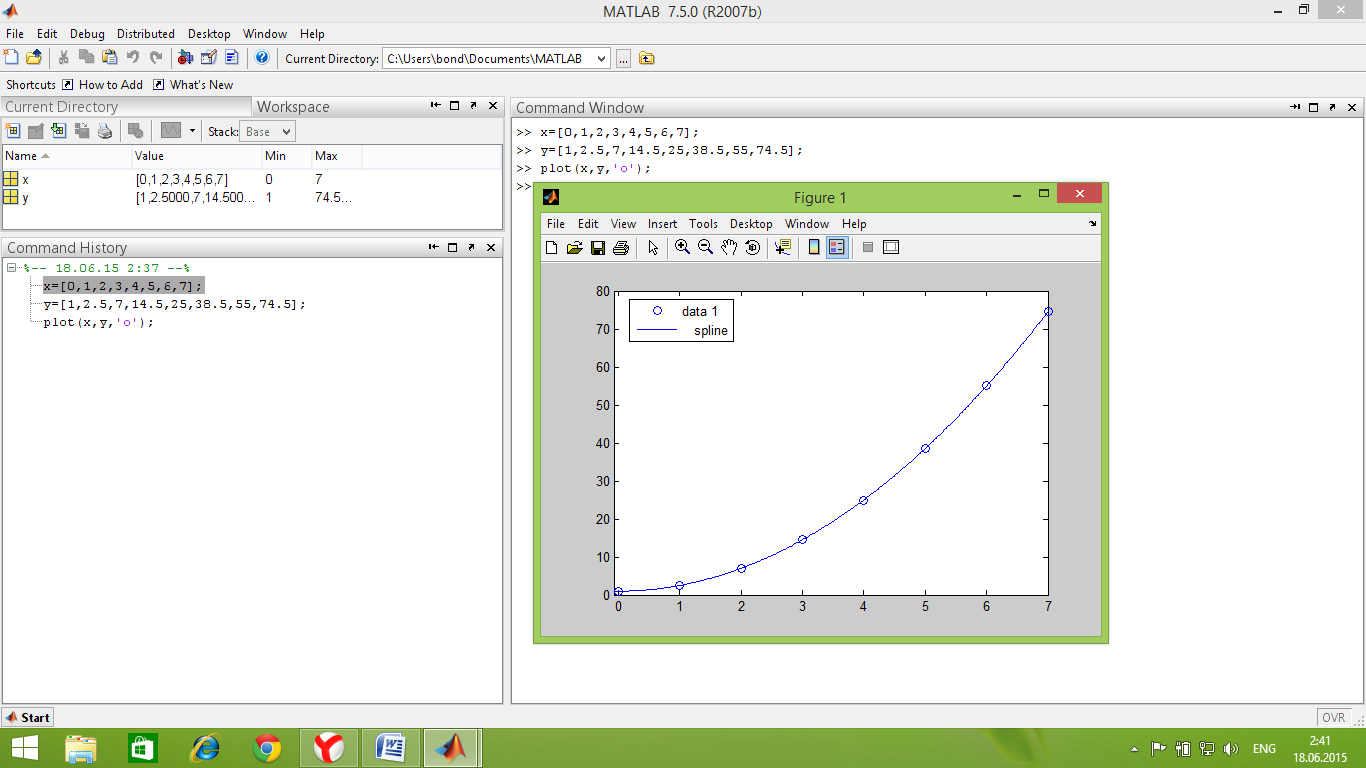The height and width of the screenshot is (768, 1366).
Task: Open MATLAB Help question mark icon
Action: pos(262,58)
